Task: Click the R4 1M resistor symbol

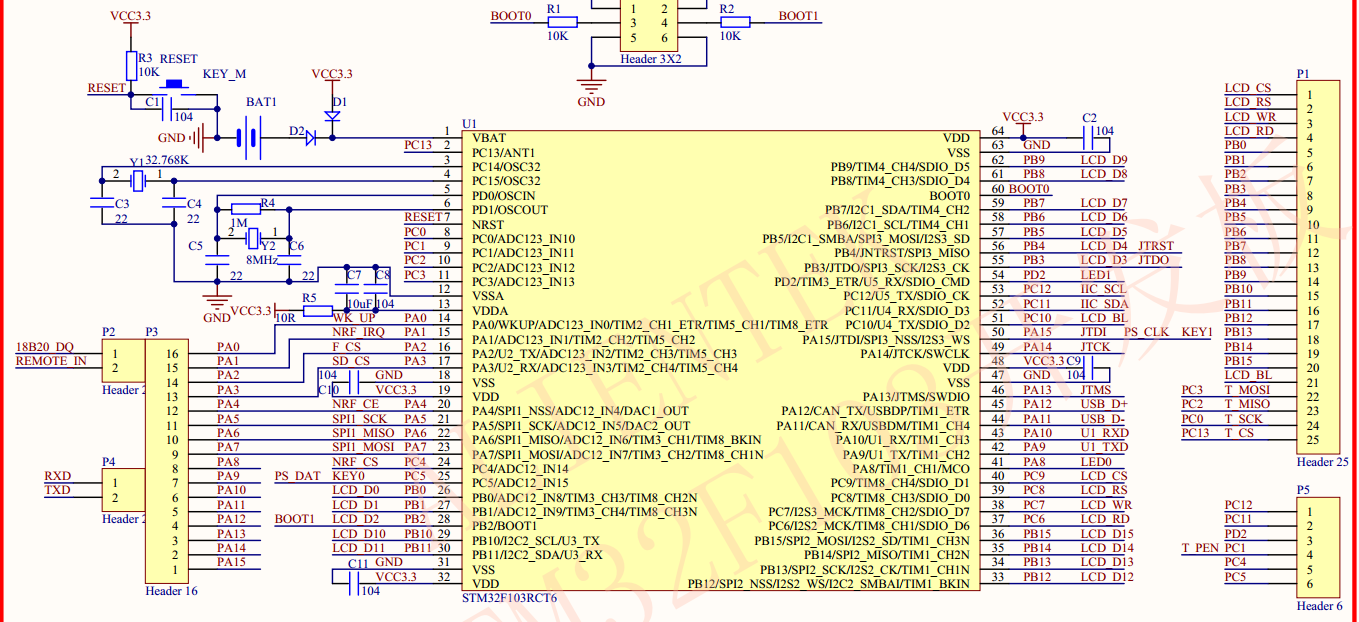Action: 245,209
